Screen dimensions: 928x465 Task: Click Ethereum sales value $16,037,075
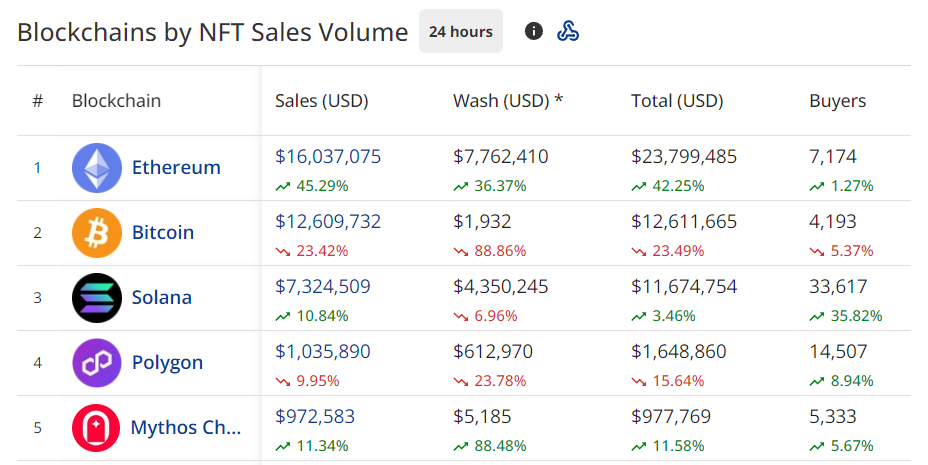pos(328,157)
